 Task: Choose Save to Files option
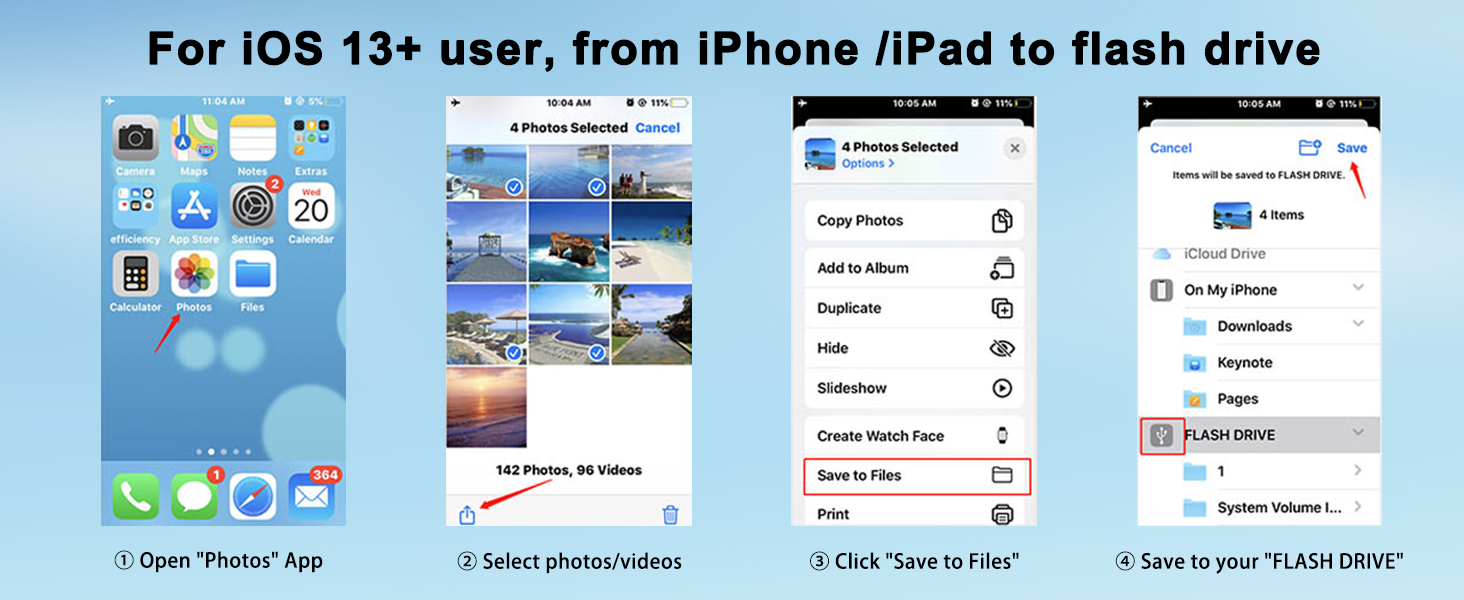(915, 476)
